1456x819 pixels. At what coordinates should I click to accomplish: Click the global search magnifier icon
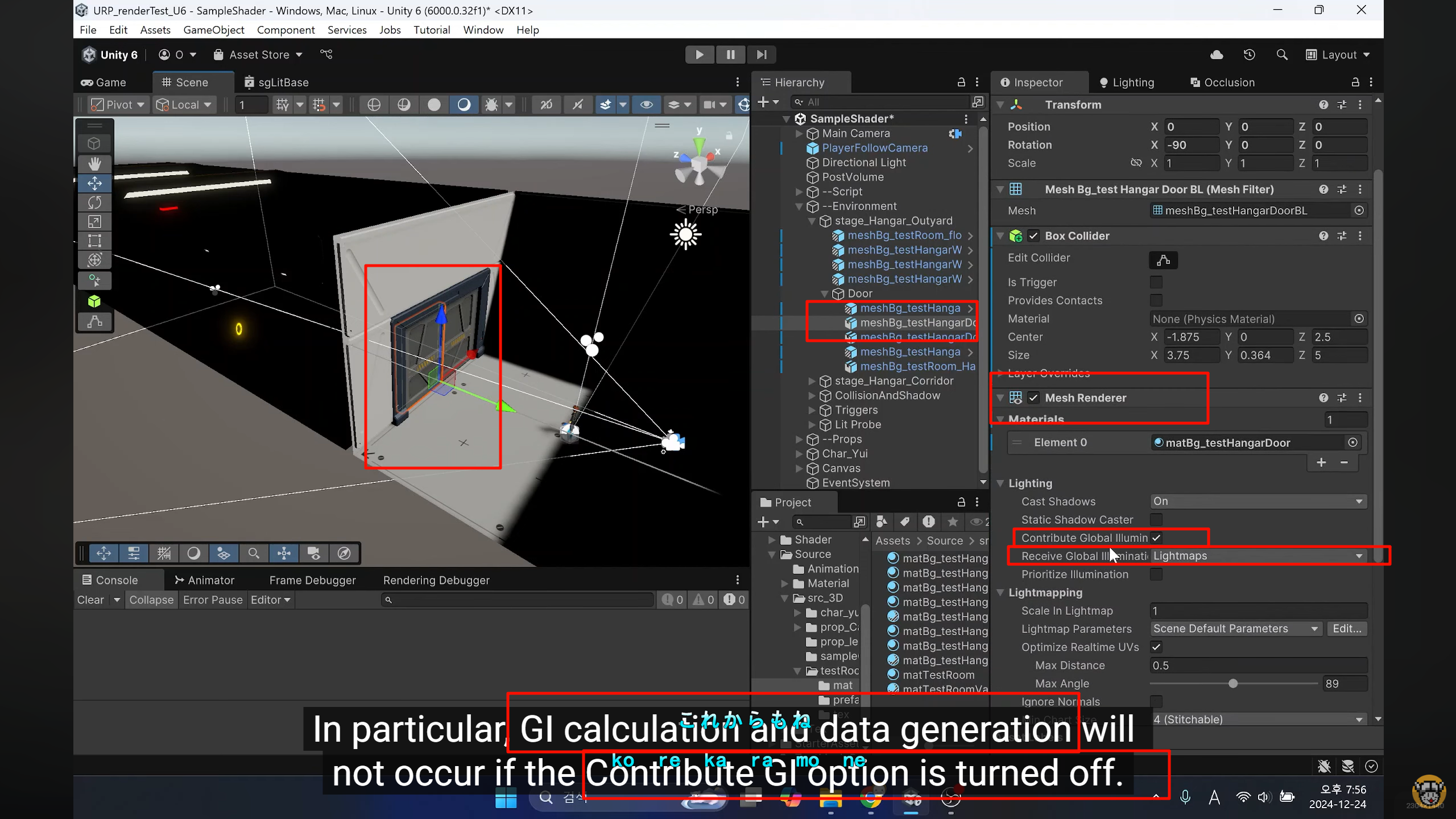pos(1282,55)
